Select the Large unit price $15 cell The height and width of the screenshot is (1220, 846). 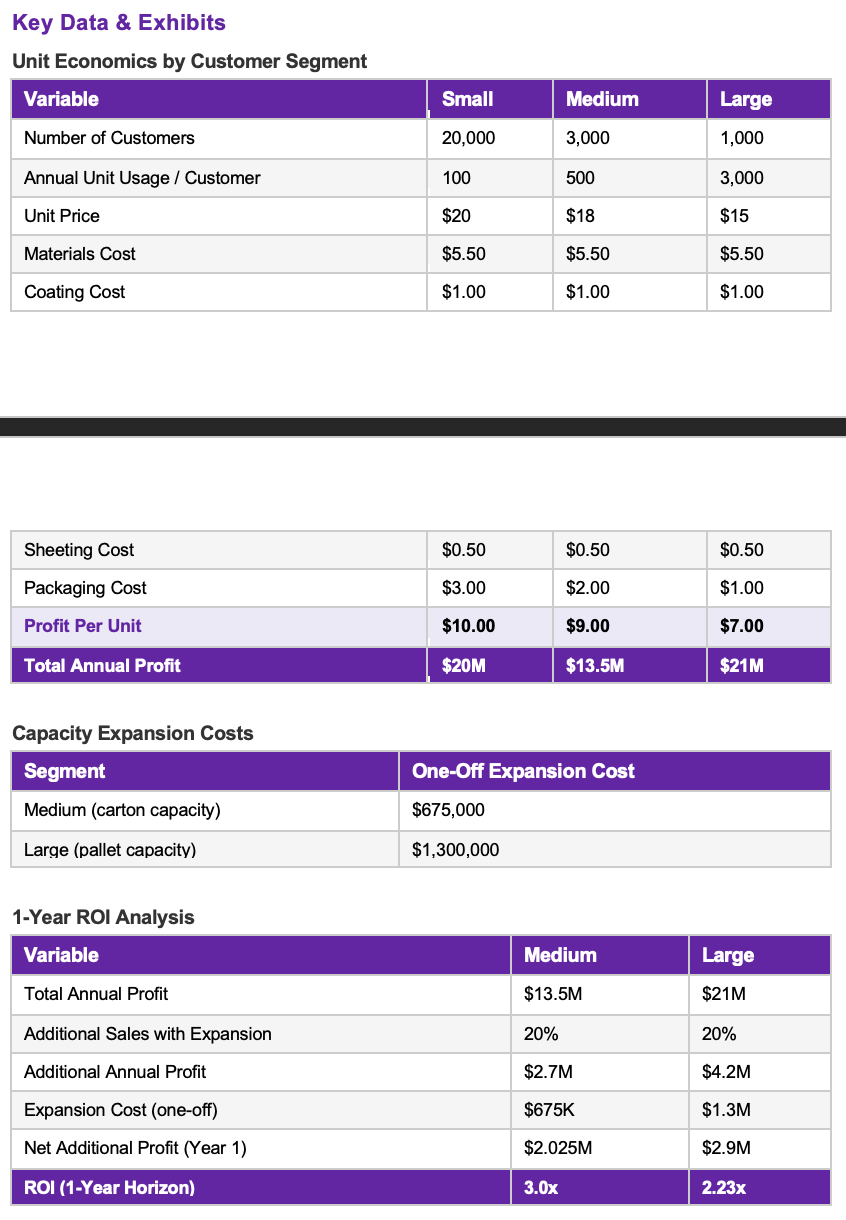734,216
